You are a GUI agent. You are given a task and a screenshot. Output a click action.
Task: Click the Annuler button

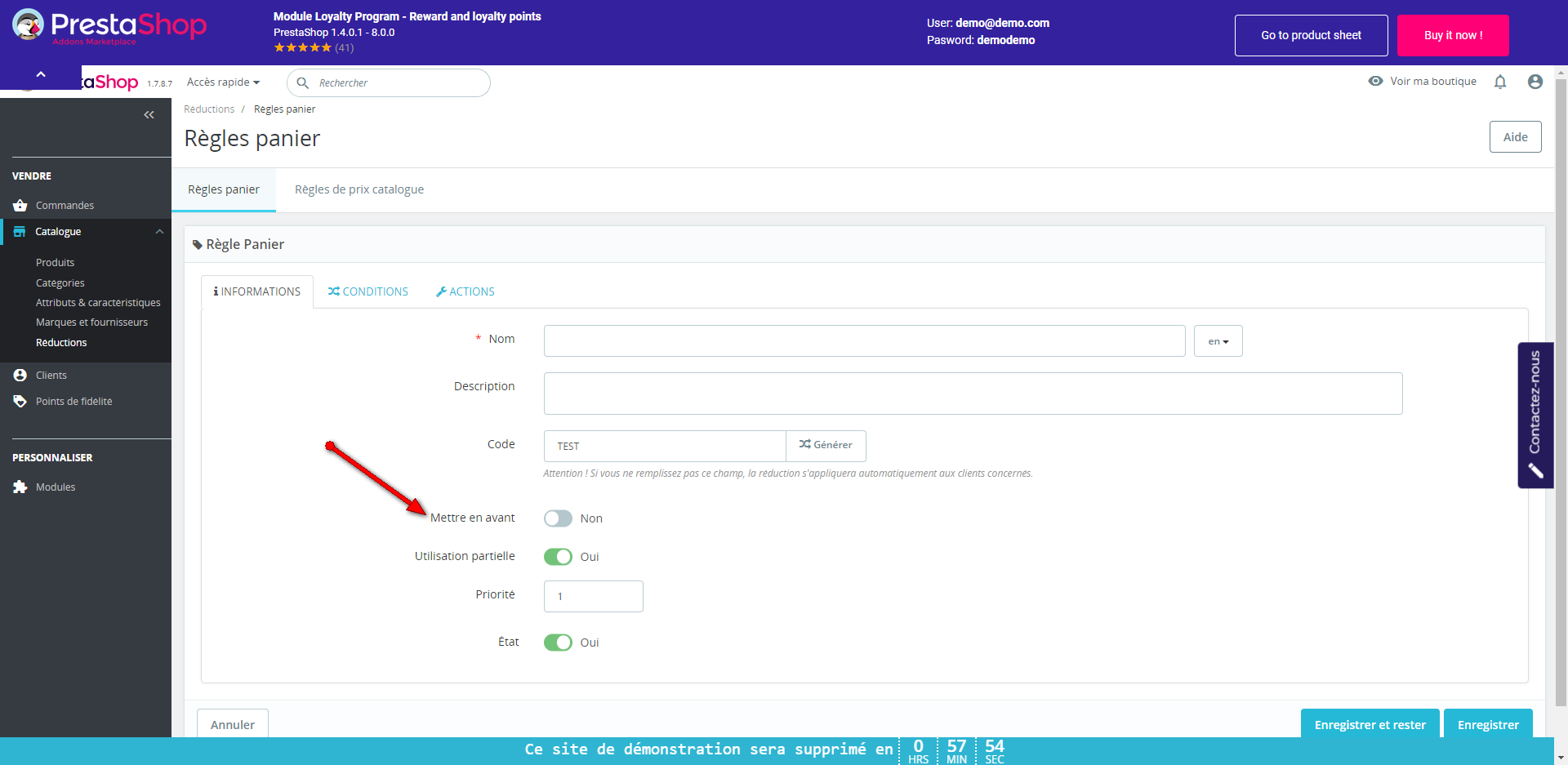(x=233, y=724)
